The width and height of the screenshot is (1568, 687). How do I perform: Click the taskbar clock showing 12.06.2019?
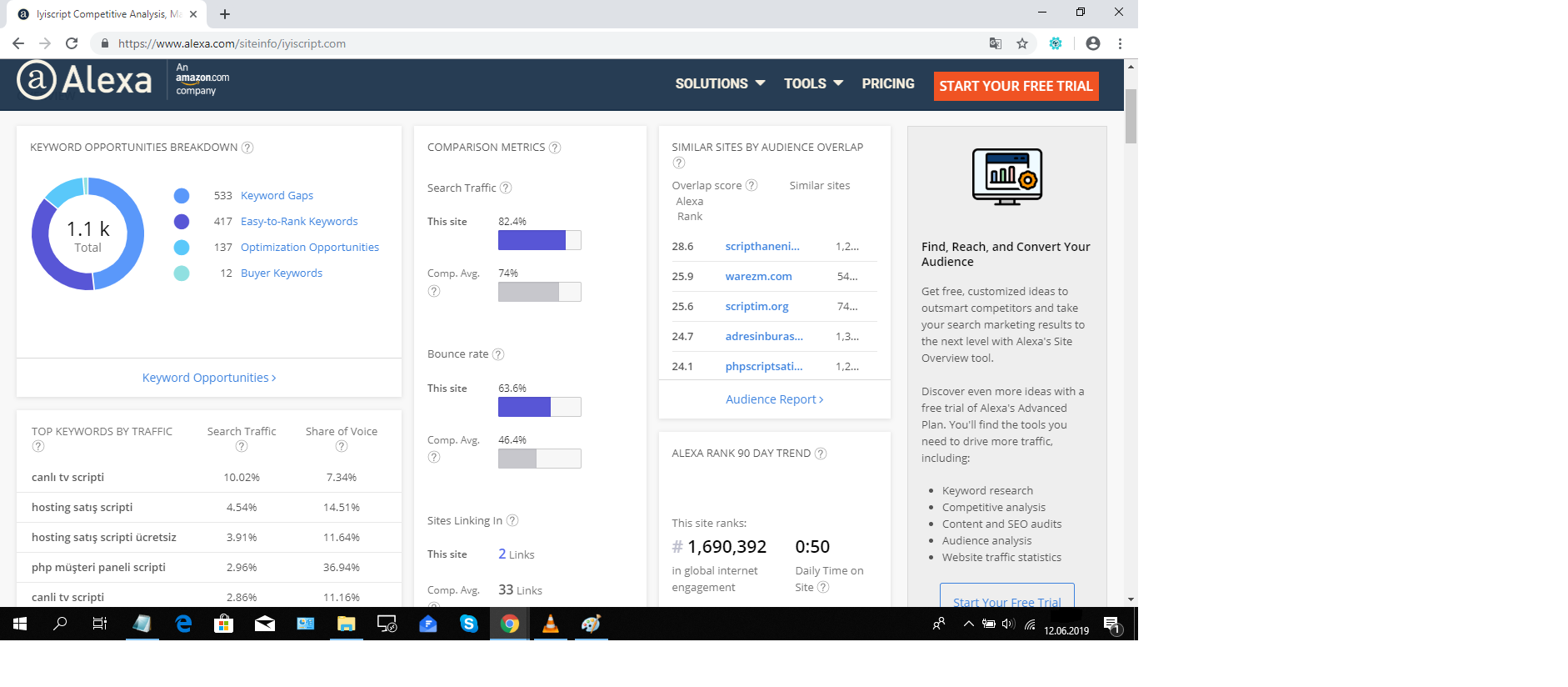1066,631
